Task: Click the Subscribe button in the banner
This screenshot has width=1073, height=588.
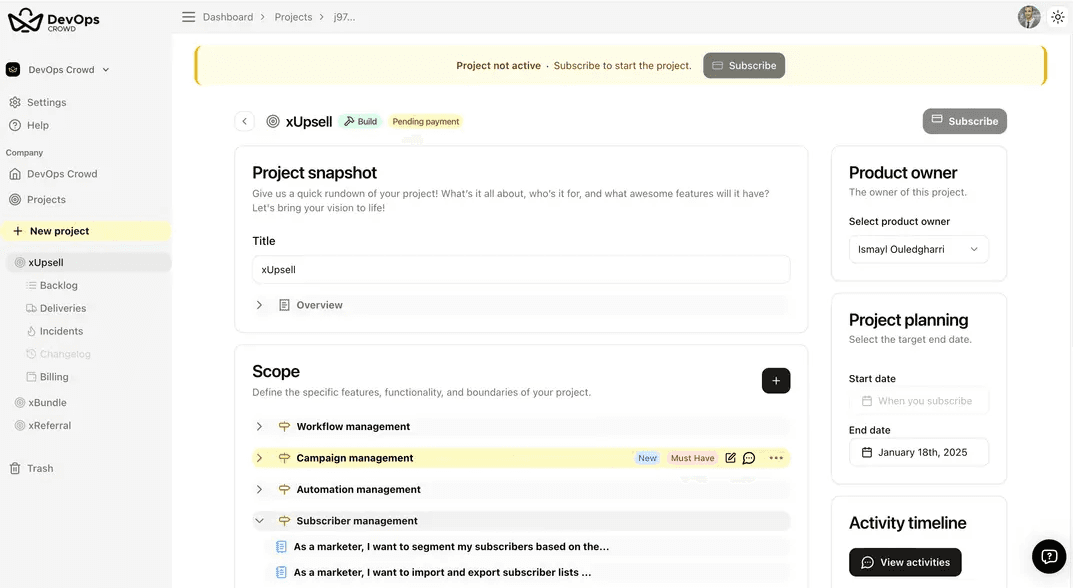Action: (743, 65)
